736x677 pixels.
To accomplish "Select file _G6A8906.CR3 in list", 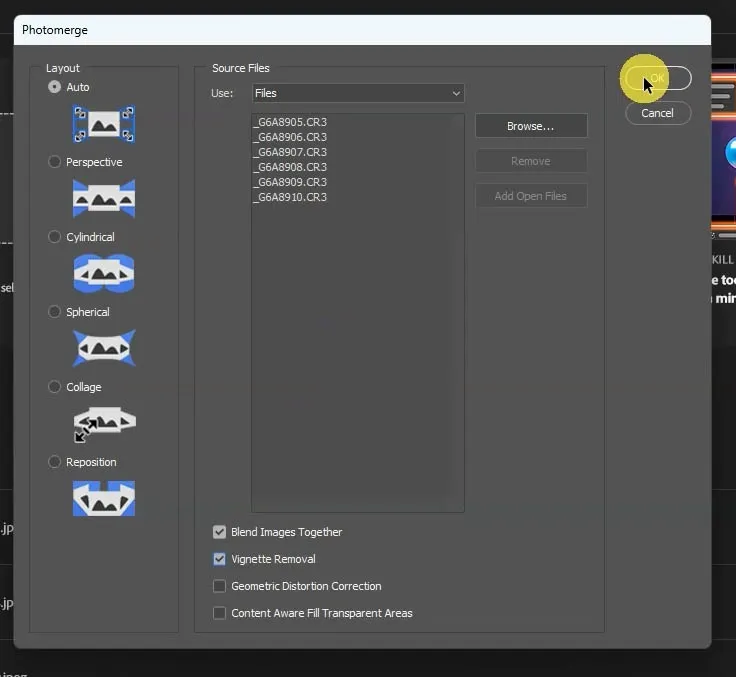I will pyautogui.click(x=290, y=137).
